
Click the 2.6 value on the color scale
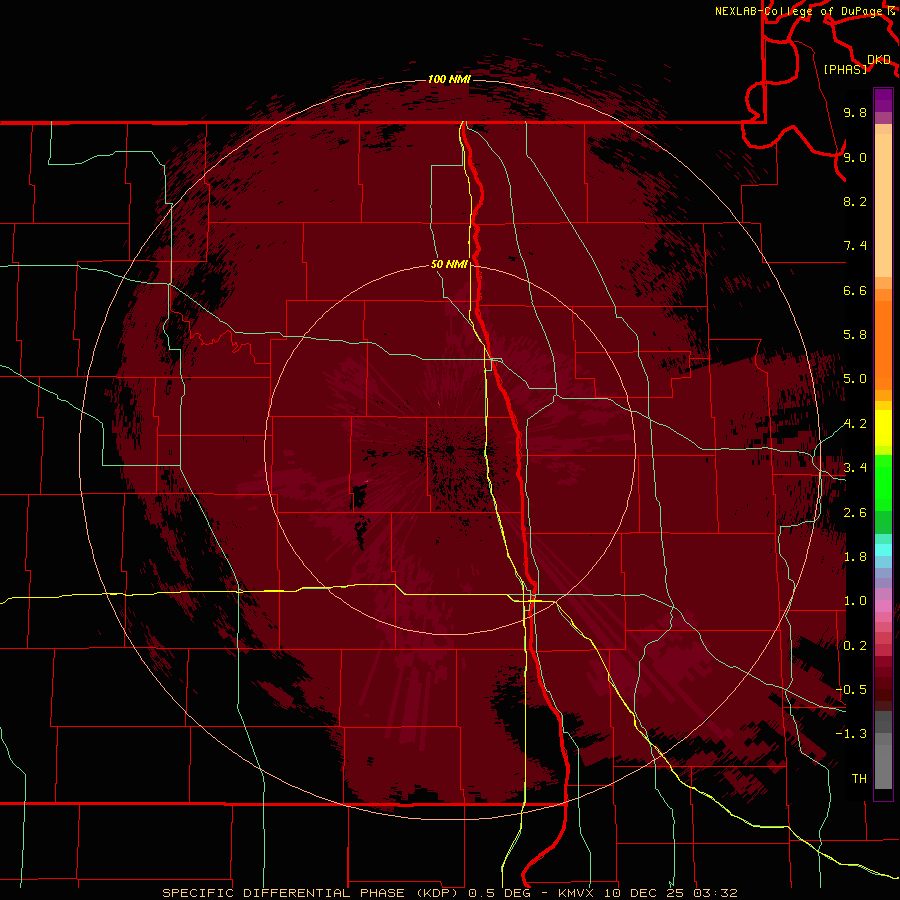pyautogui.click(x=855, y=513)
